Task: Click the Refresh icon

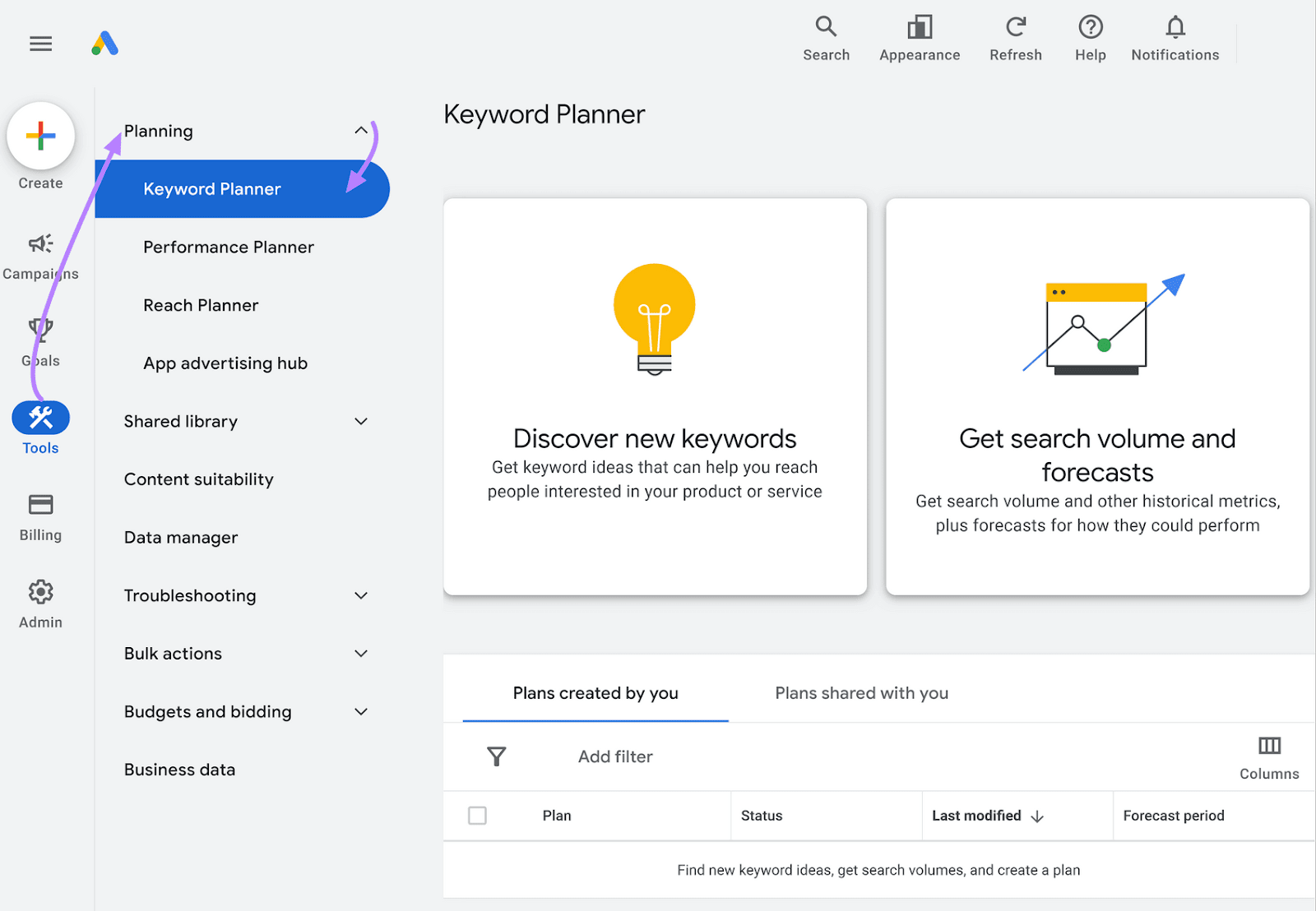Action: [1016, 27]
